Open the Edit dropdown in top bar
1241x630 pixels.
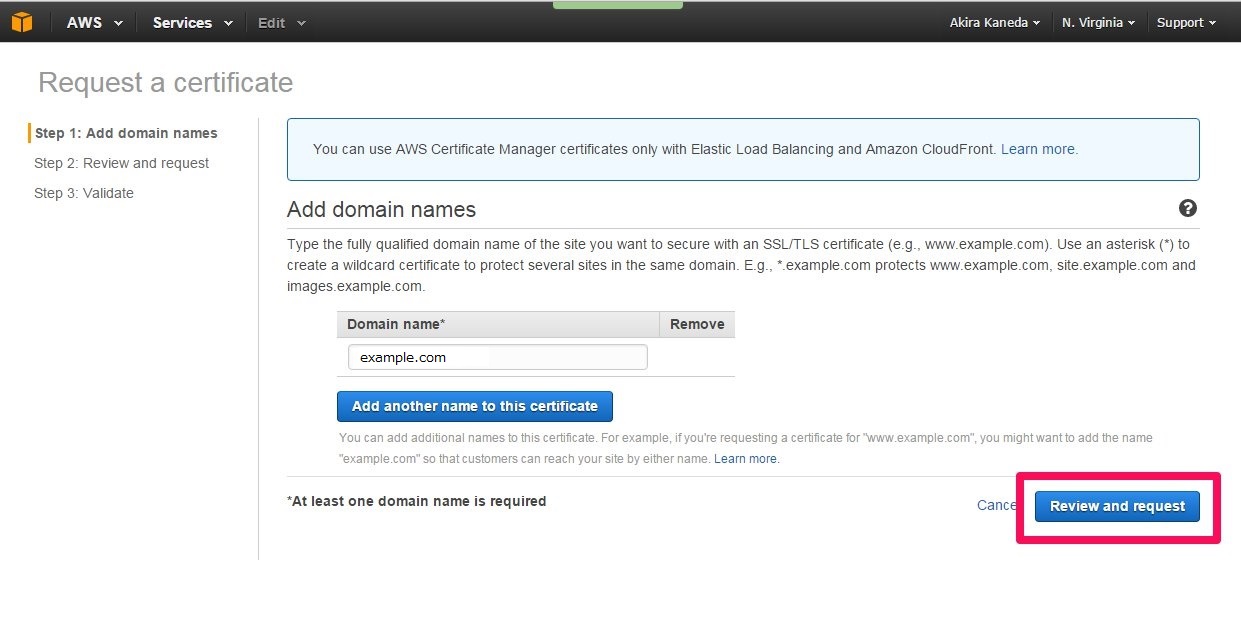[x=282, y=22]
